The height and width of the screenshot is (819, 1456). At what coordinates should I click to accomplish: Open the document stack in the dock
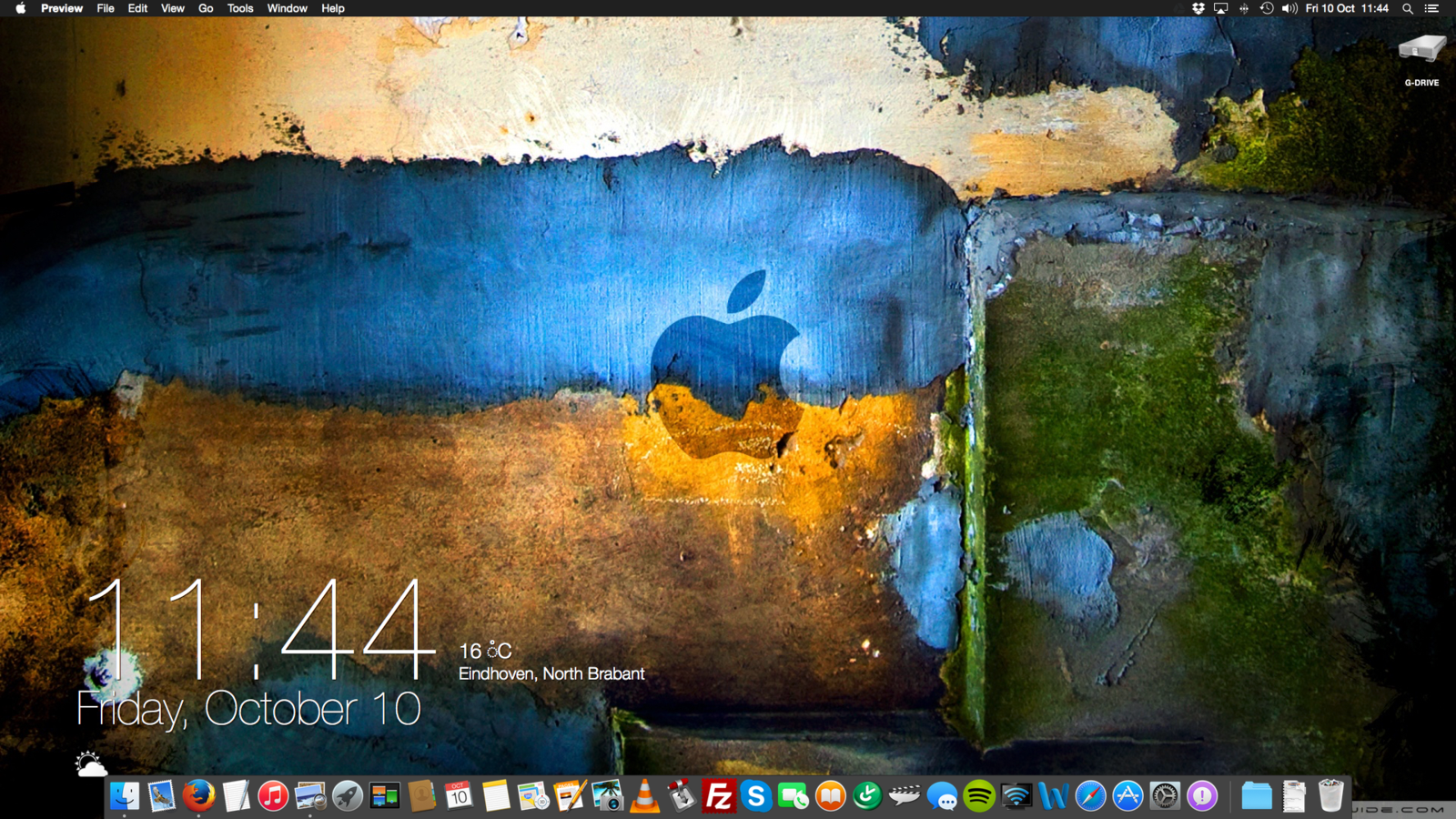click(x=1294, y=796)
